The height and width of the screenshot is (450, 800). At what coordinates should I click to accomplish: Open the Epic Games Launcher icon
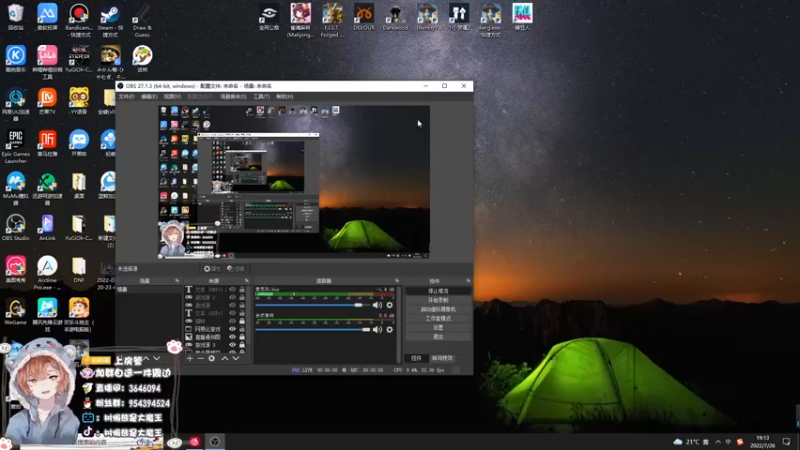tap(15, 146)
